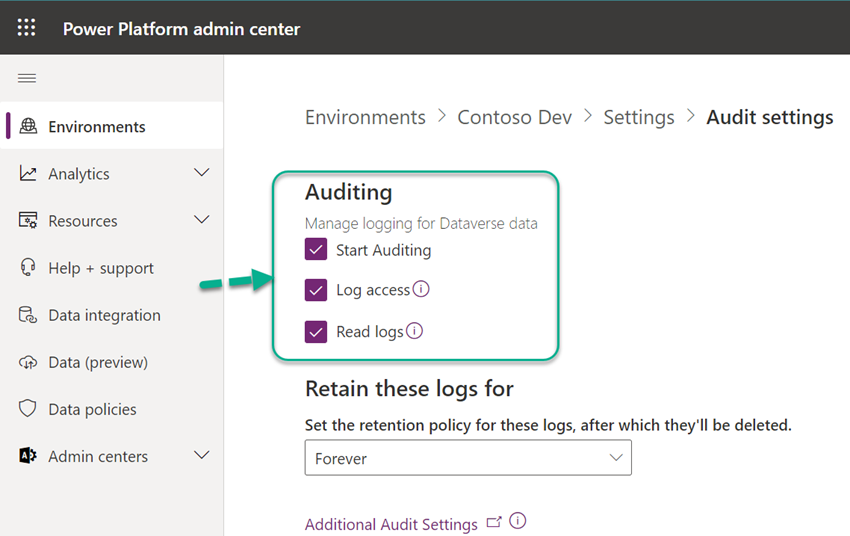The width and height of the screenshot is (850, 536).
Task: Click the Resources gear-window icon
Action: pyautogui.click(x=28, y=220)
